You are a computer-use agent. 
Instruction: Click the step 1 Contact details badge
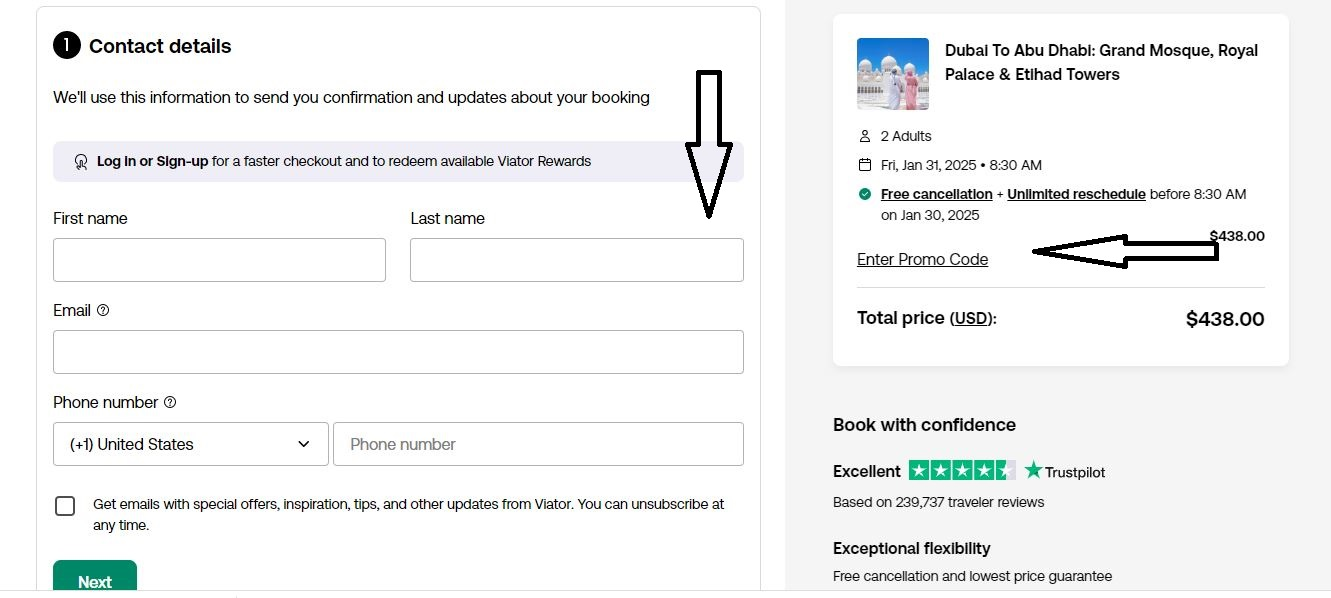click(66, 46)
